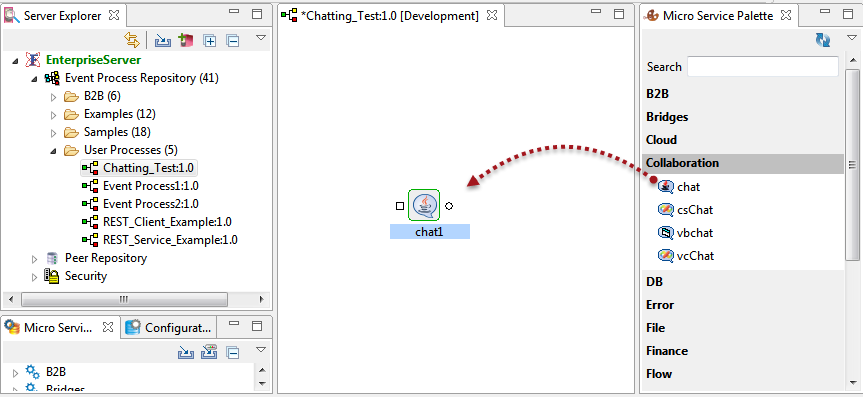Select the csChat service in the palette
The width and height of the screenshot is (863, 397).
point(686,210)
